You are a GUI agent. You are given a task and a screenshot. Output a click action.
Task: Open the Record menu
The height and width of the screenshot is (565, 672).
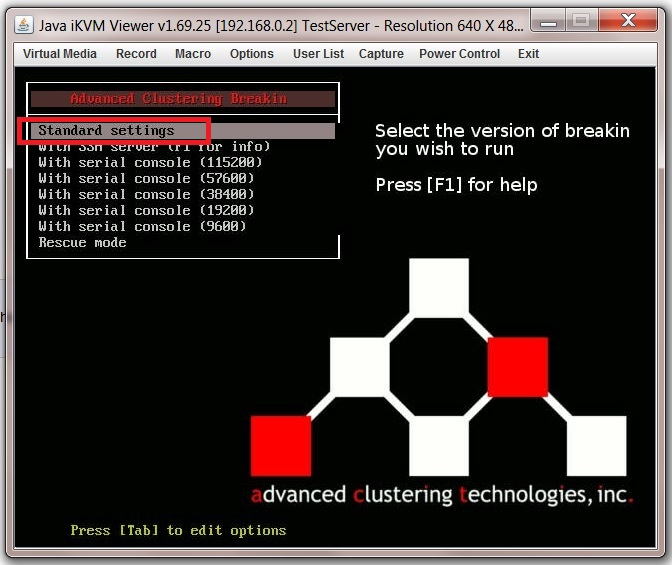coord(136,54)
